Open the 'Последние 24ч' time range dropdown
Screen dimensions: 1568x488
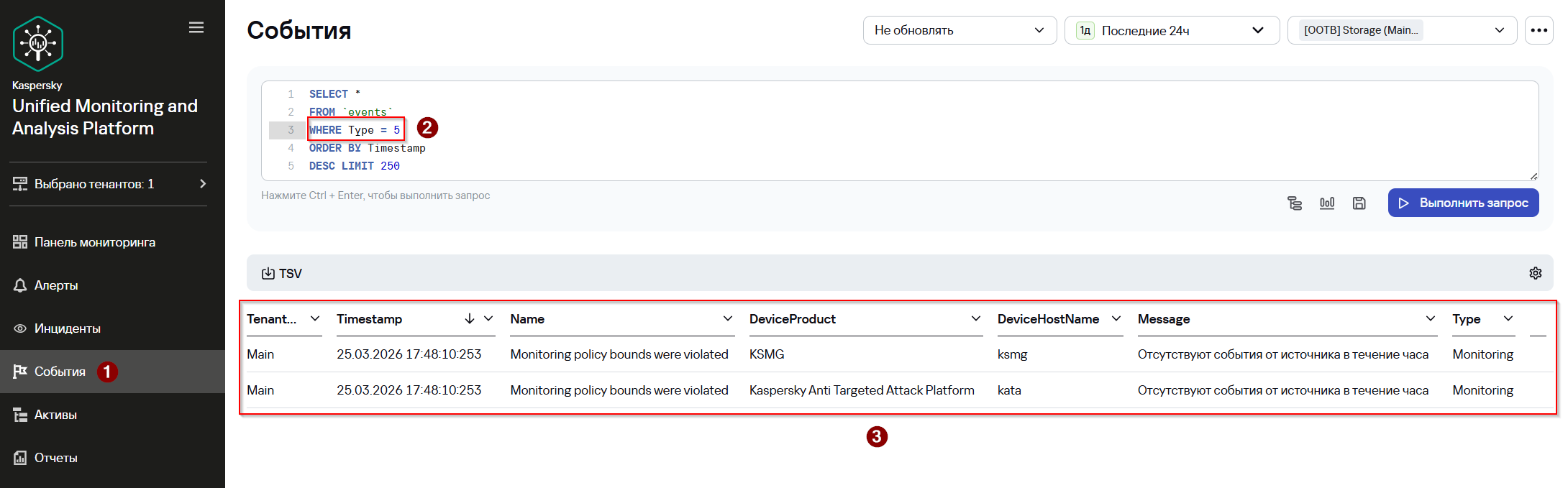click(1172, 30)
